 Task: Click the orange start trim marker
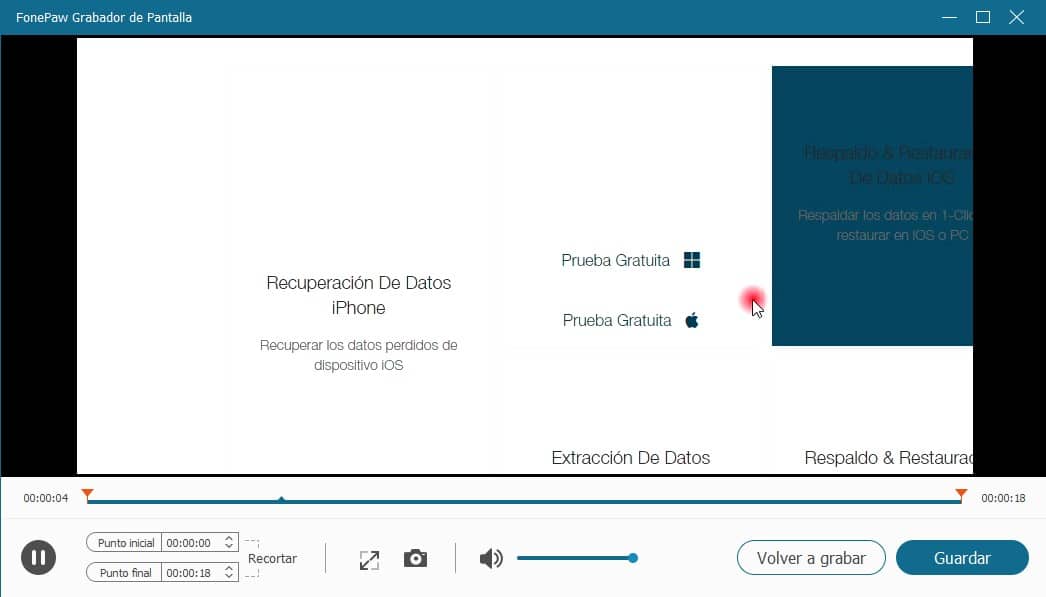[87, 494]
